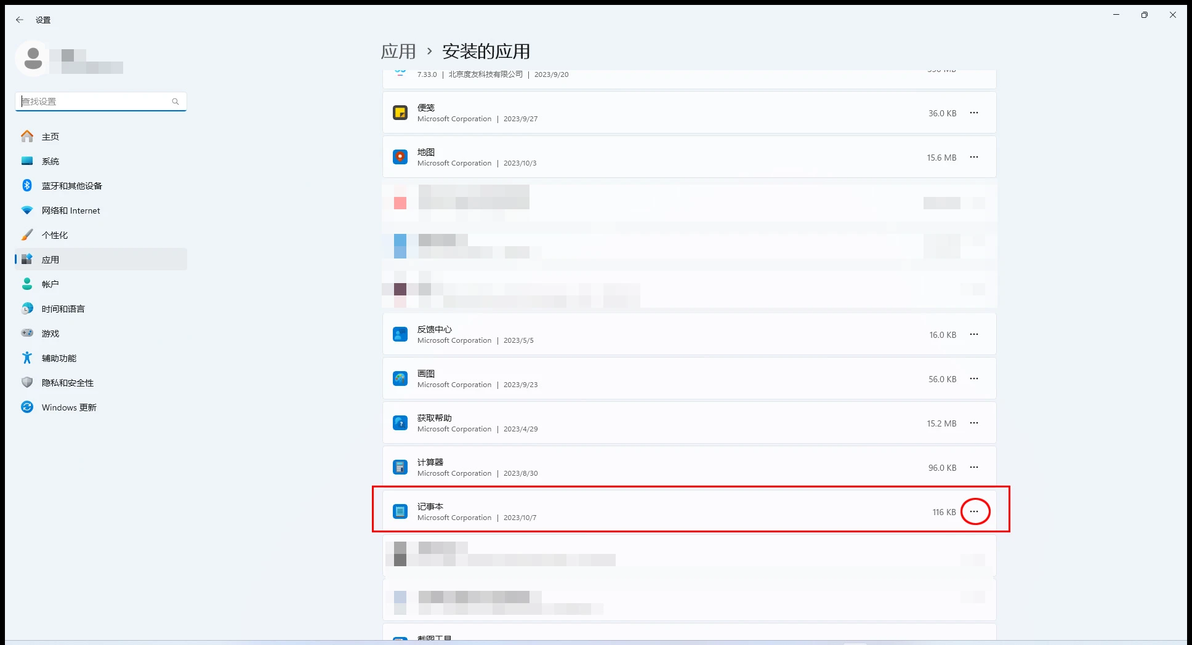The image size is (1192, 645).
Task: Click the 16.0 KB size value
Action: (x=943, y=335)
